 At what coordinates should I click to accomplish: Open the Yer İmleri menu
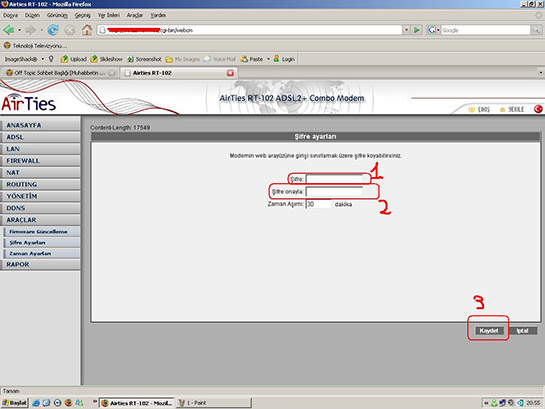coord(108,15)
